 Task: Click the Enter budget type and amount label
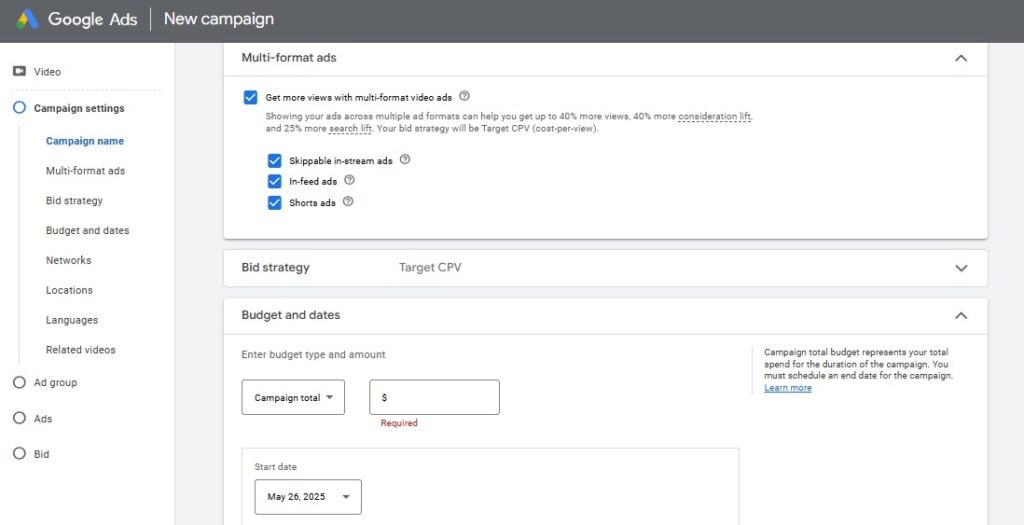click(x=313, y=355)
